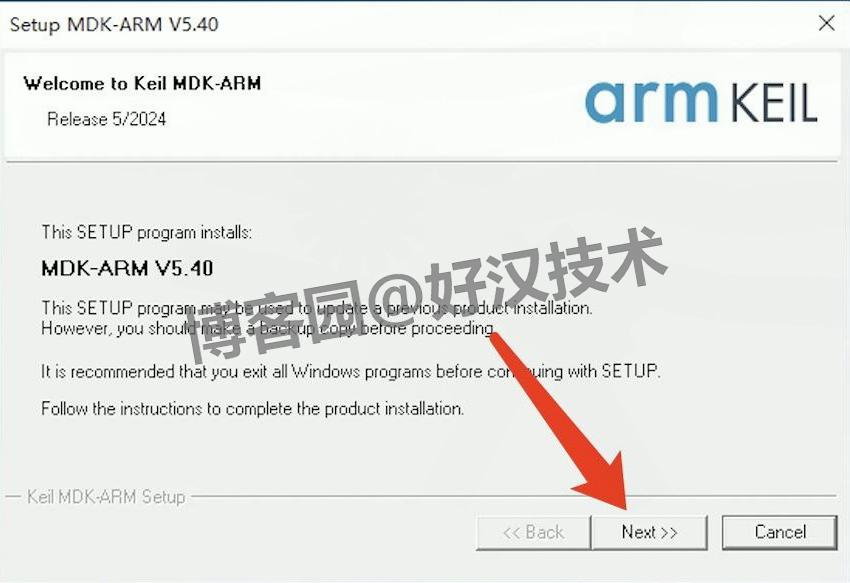Click the KEIL wordmark in header
Viewport: 850px width, 583px height.
(774, 102)
